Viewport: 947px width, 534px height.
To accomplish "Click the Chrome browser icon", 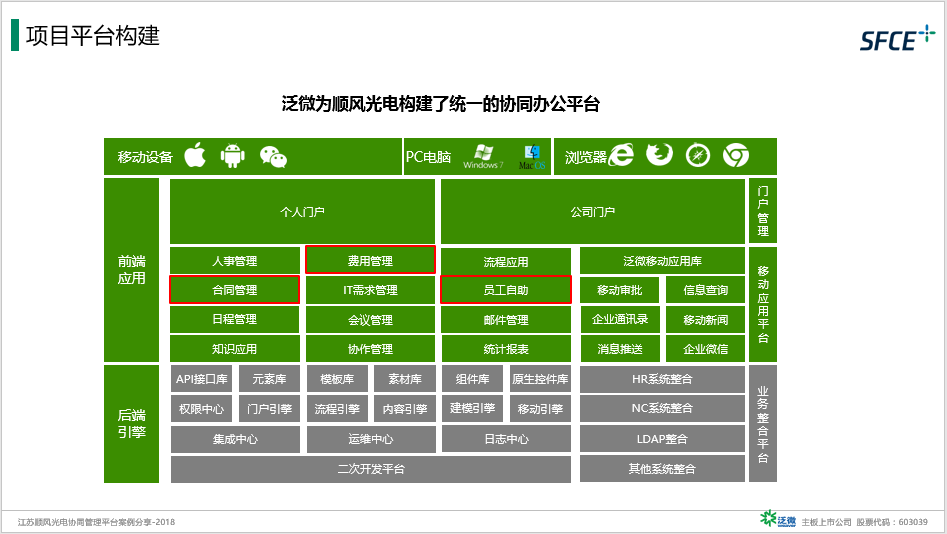I will [736, 155].
